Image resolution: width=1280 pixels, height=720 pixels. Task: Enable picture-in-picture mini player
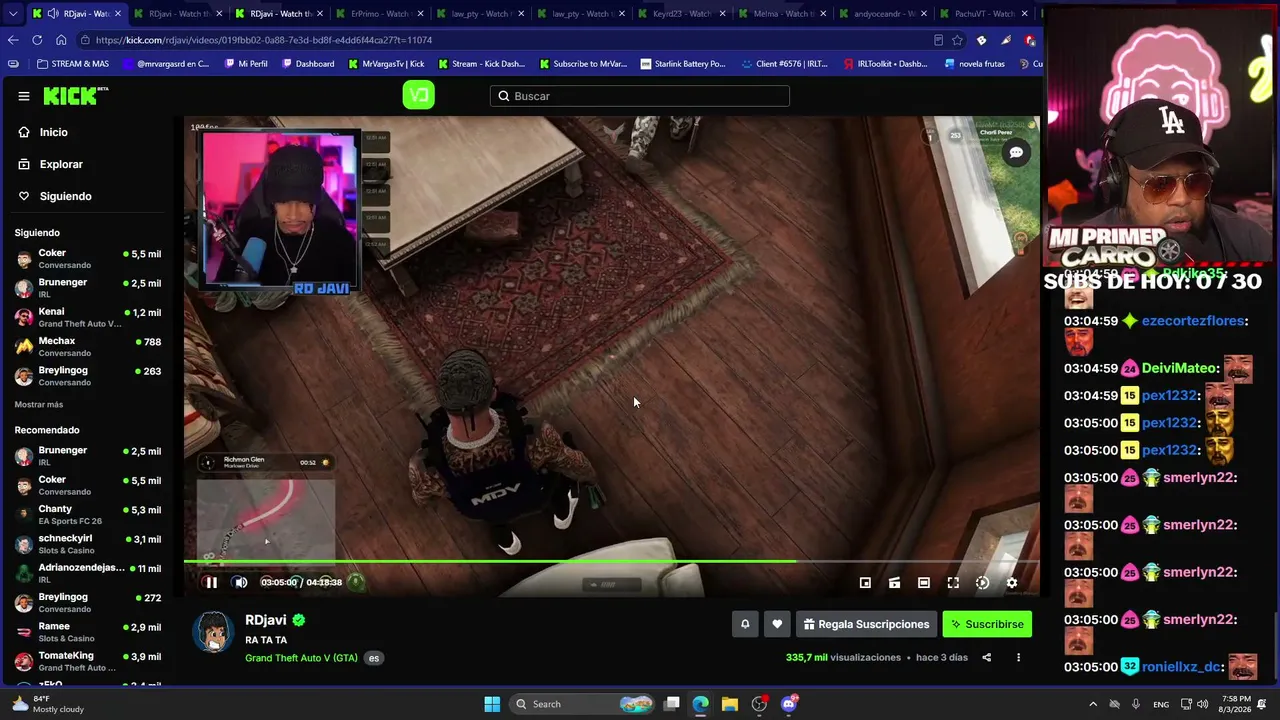tap(865, 583)
